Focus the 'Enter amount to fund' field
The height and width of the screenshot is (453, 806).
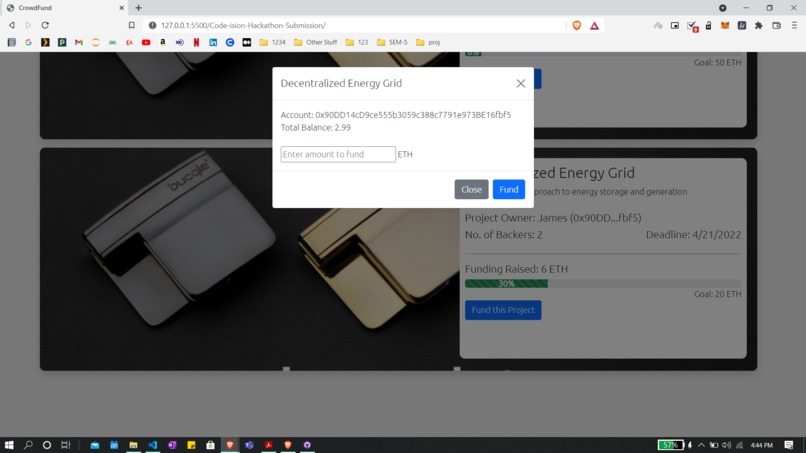click(x=338, y=154)
